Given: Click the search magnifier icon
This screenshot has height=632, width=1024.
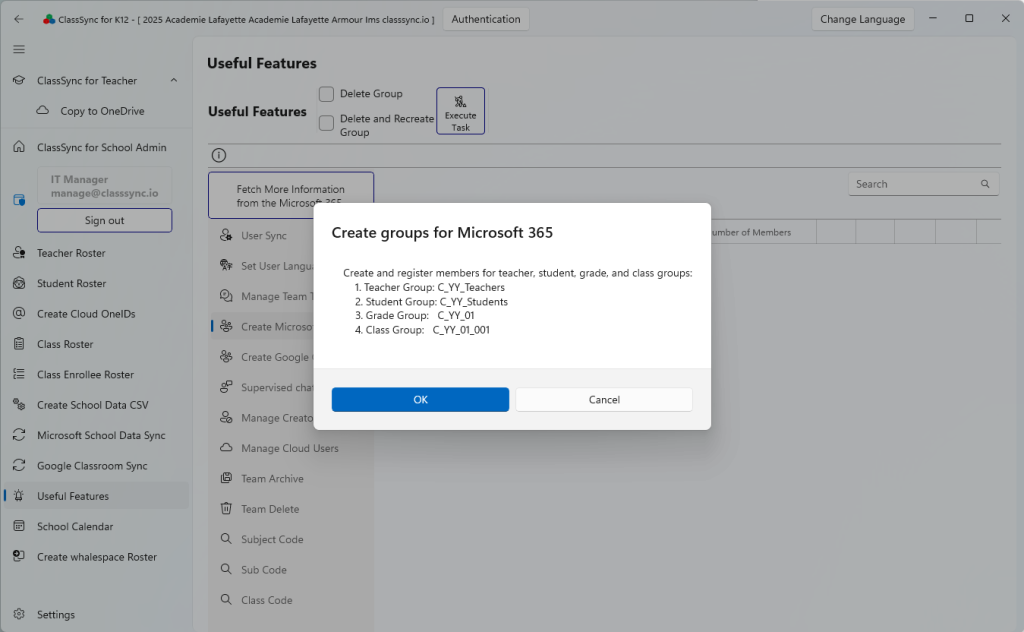Looking at the screenshot, I should coord(985,184).
